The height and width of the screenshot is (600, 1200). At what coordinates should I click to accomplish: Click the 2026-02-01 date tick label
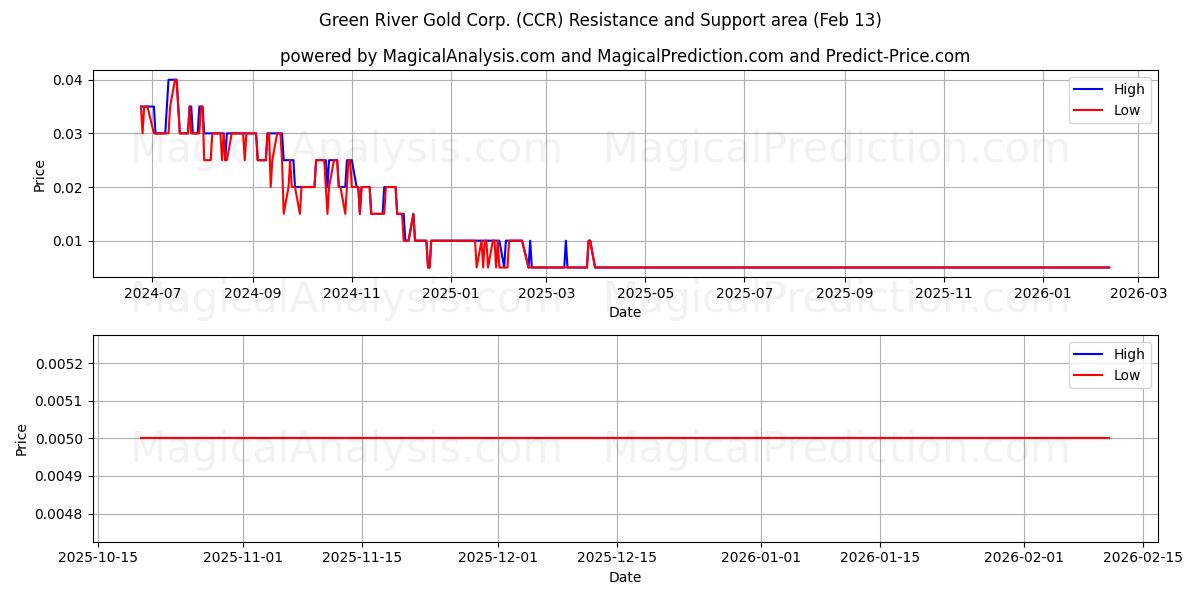1025,559
